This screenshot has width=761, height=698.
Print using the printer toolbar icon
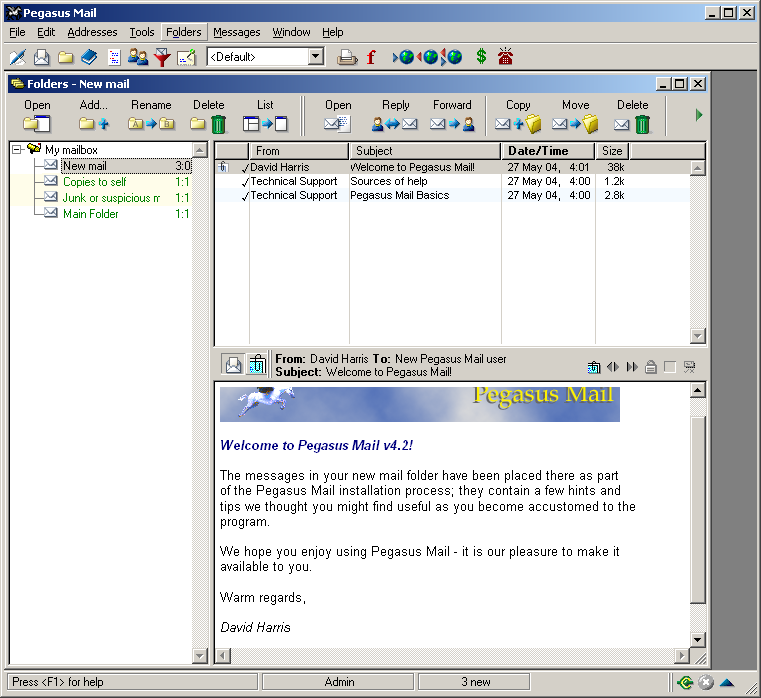347,57
